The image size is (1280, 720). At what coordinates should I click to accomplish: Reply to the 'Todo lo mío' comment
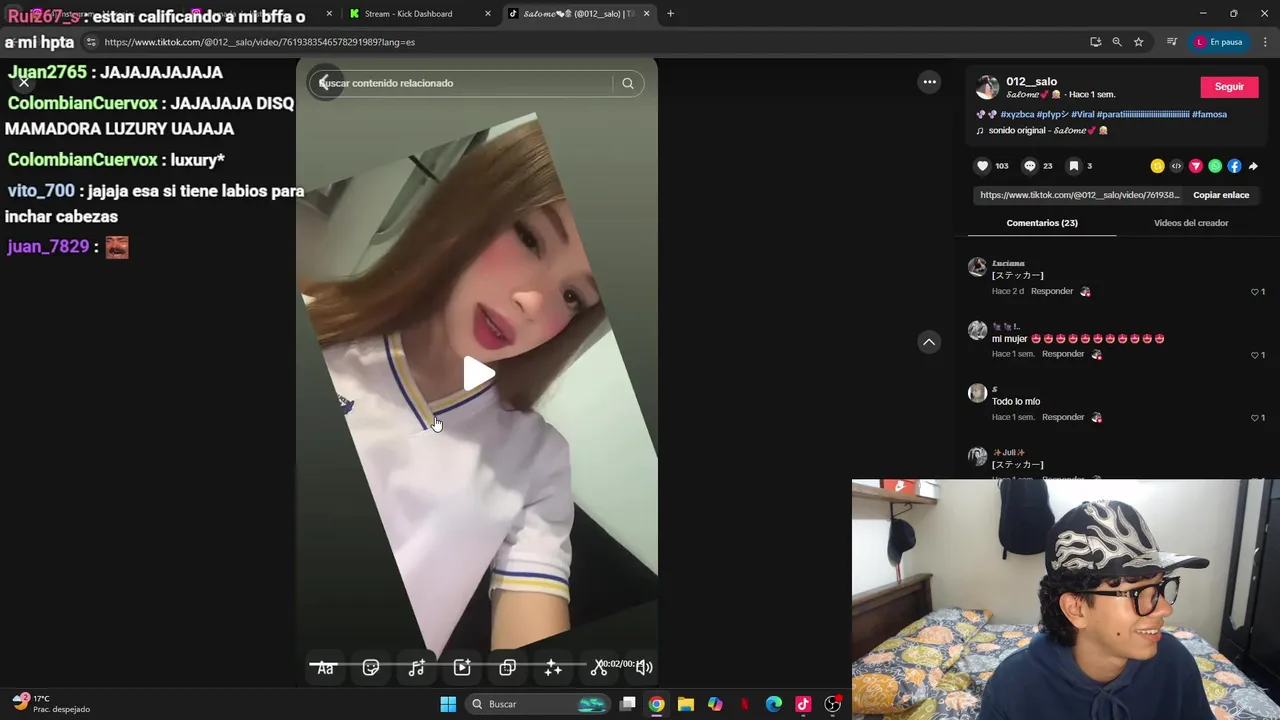1063,417
